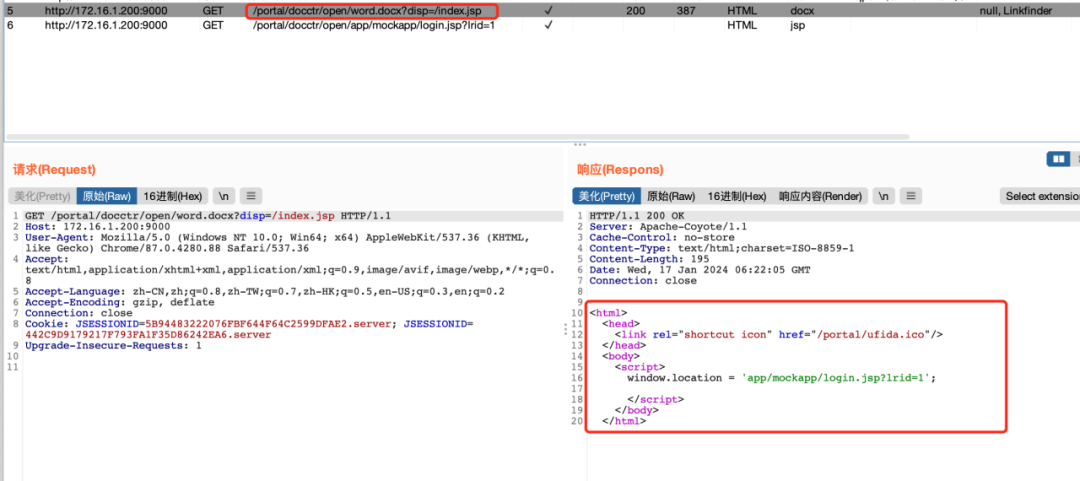Click the docx extension cell
Viewport: 1080px width, 481px height.
[802, 12]
